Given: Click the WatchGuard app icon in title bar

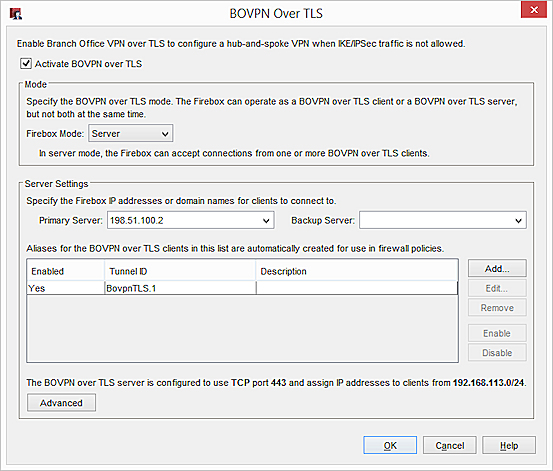Looking at the screenshot, I should [16, 14].
